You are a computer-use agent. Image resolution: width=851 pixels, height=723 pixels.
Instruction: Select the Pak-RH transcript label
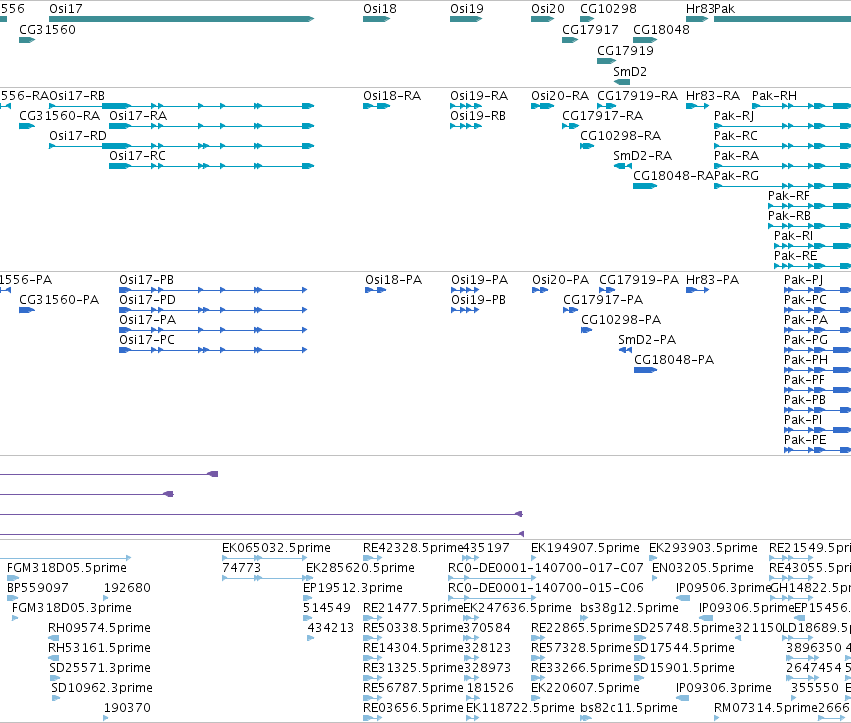(x=774, y=96)
